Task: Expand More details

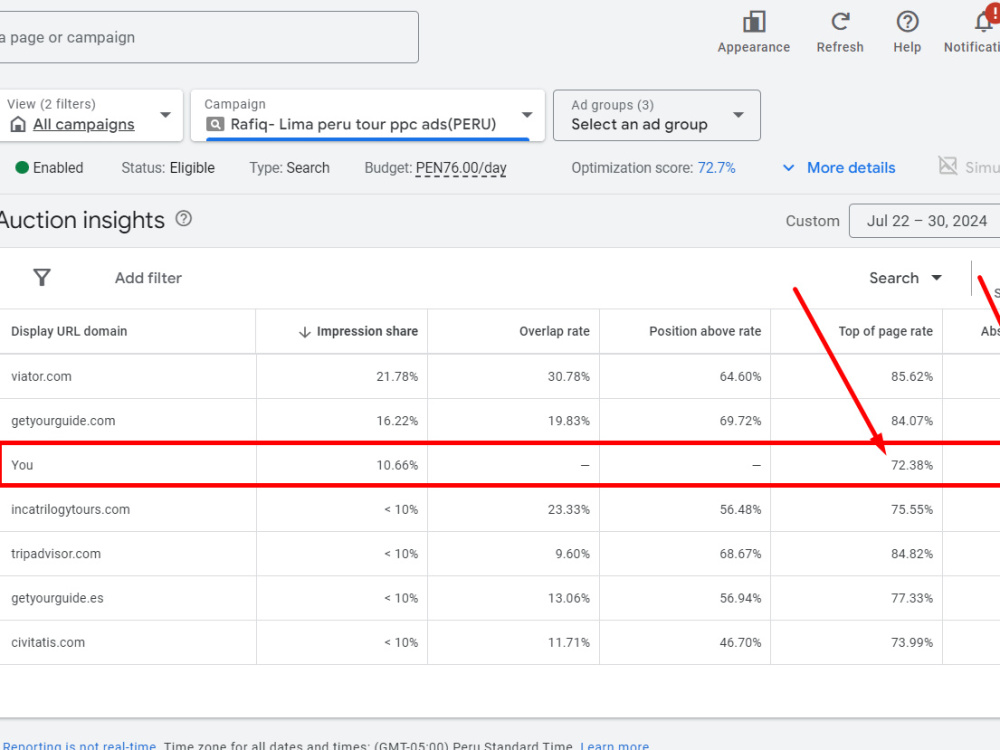Action: (x=839, y=168)
